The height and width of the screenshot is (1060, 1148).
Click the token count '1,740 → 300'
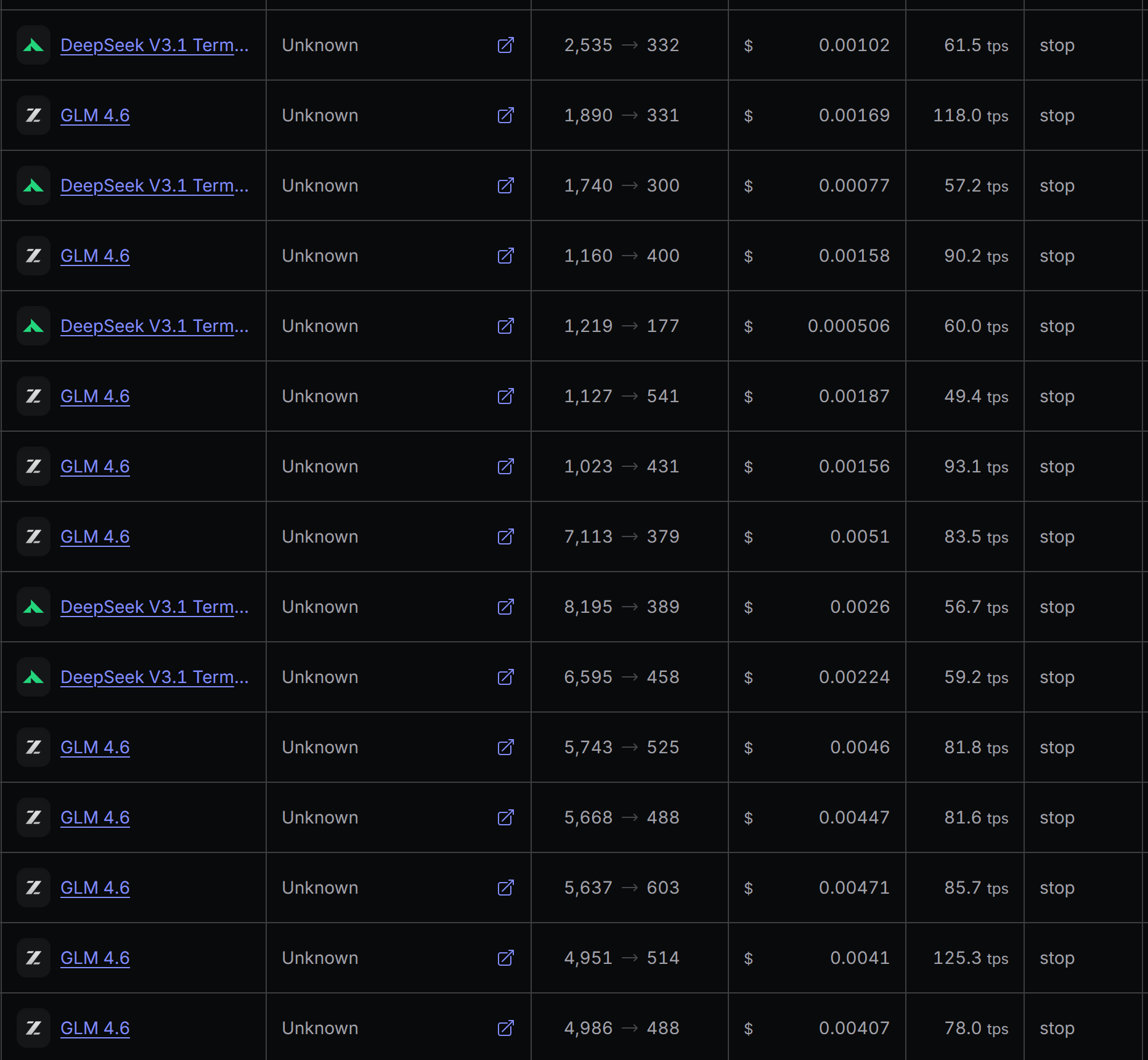pyautogui.click(x=622, y=186)
